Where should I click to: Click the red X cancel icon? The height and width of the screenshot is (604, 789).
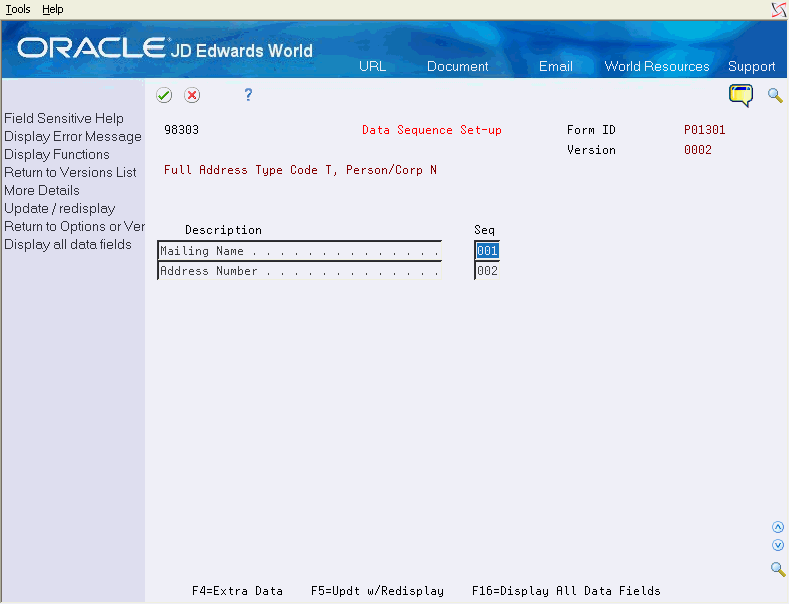[192, 95]
